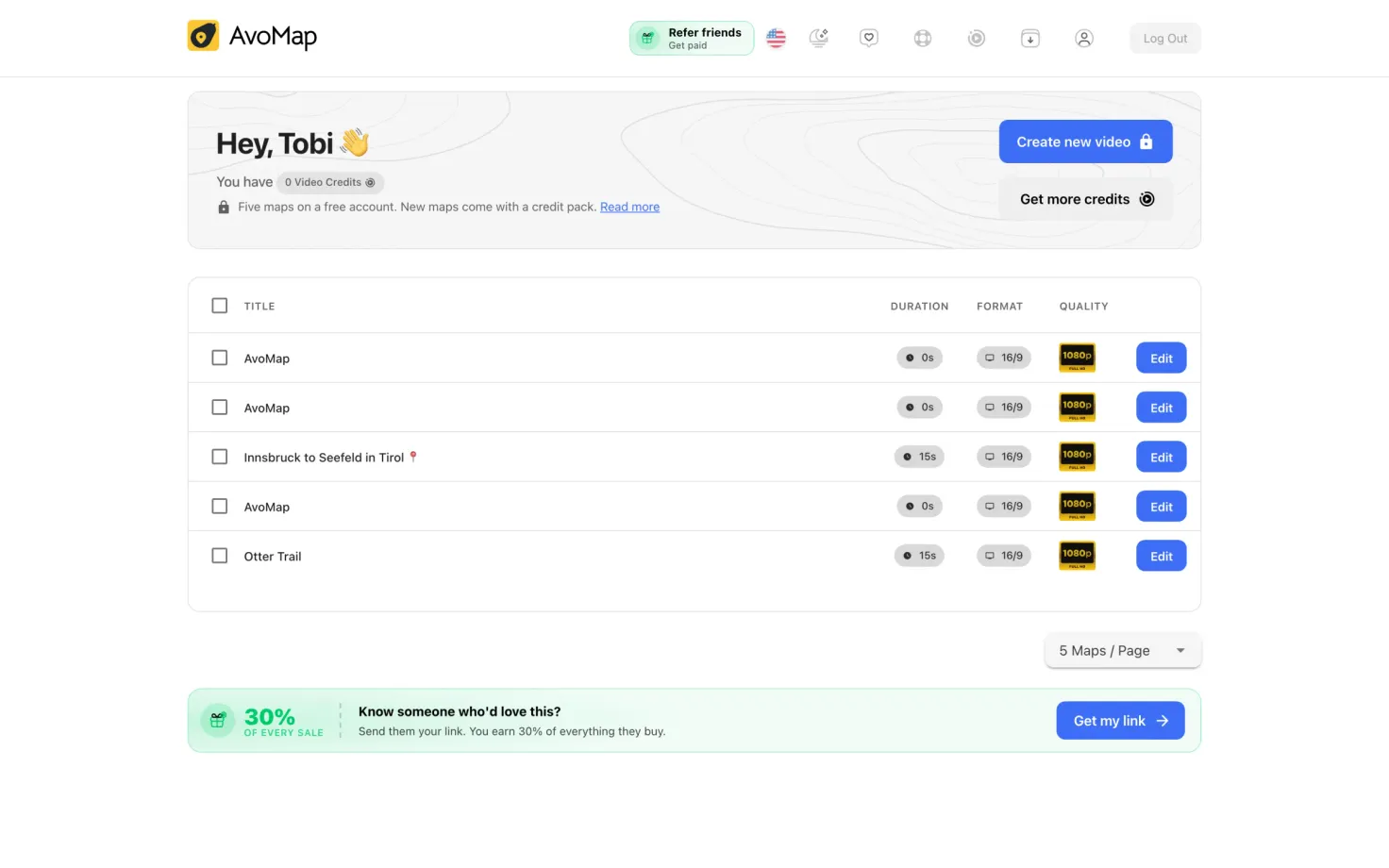Click Get more credits button
Screen dimensions: 1389x868
[1086, 199]
